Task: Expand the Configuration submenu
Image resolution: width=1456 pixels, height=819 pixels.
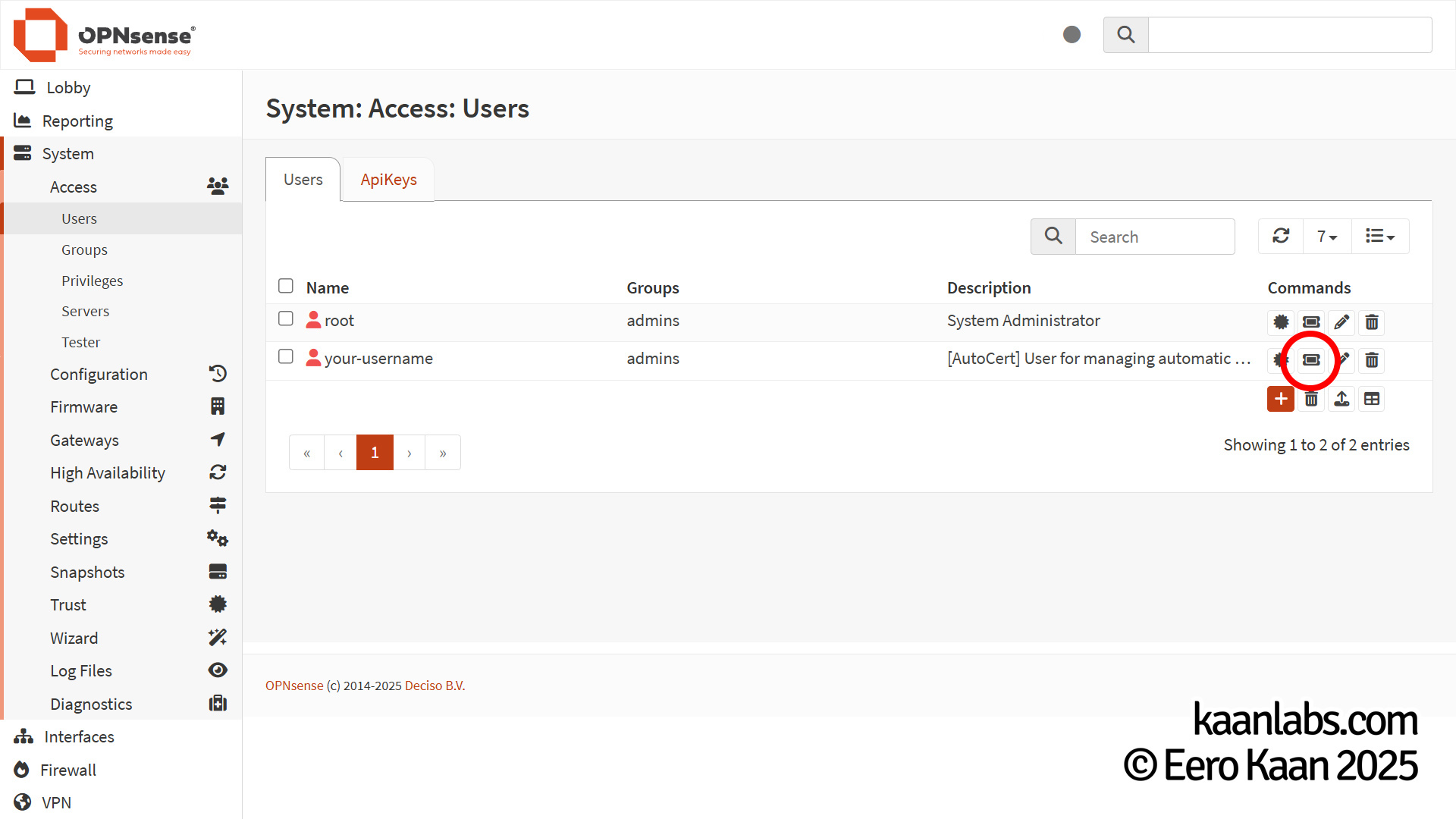Action: tap(99, 374)
